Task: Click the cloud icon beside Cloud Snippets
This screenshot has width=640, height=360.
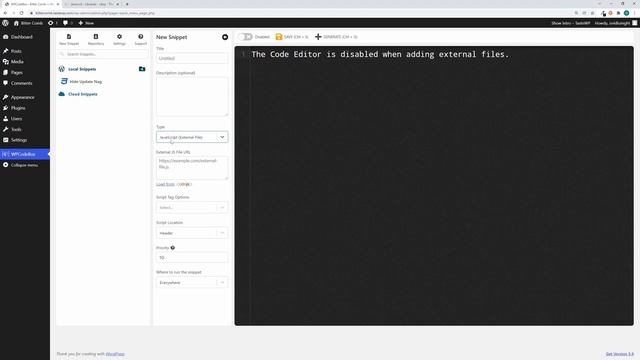Action: click(62, 94)
